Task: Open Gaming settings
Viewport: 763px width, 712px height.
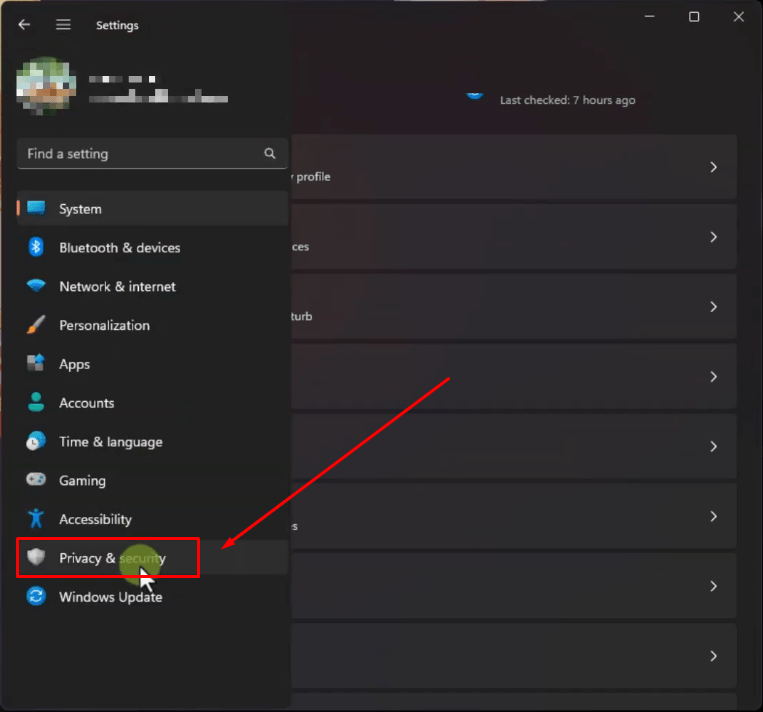Action: [x=153, y=481]
